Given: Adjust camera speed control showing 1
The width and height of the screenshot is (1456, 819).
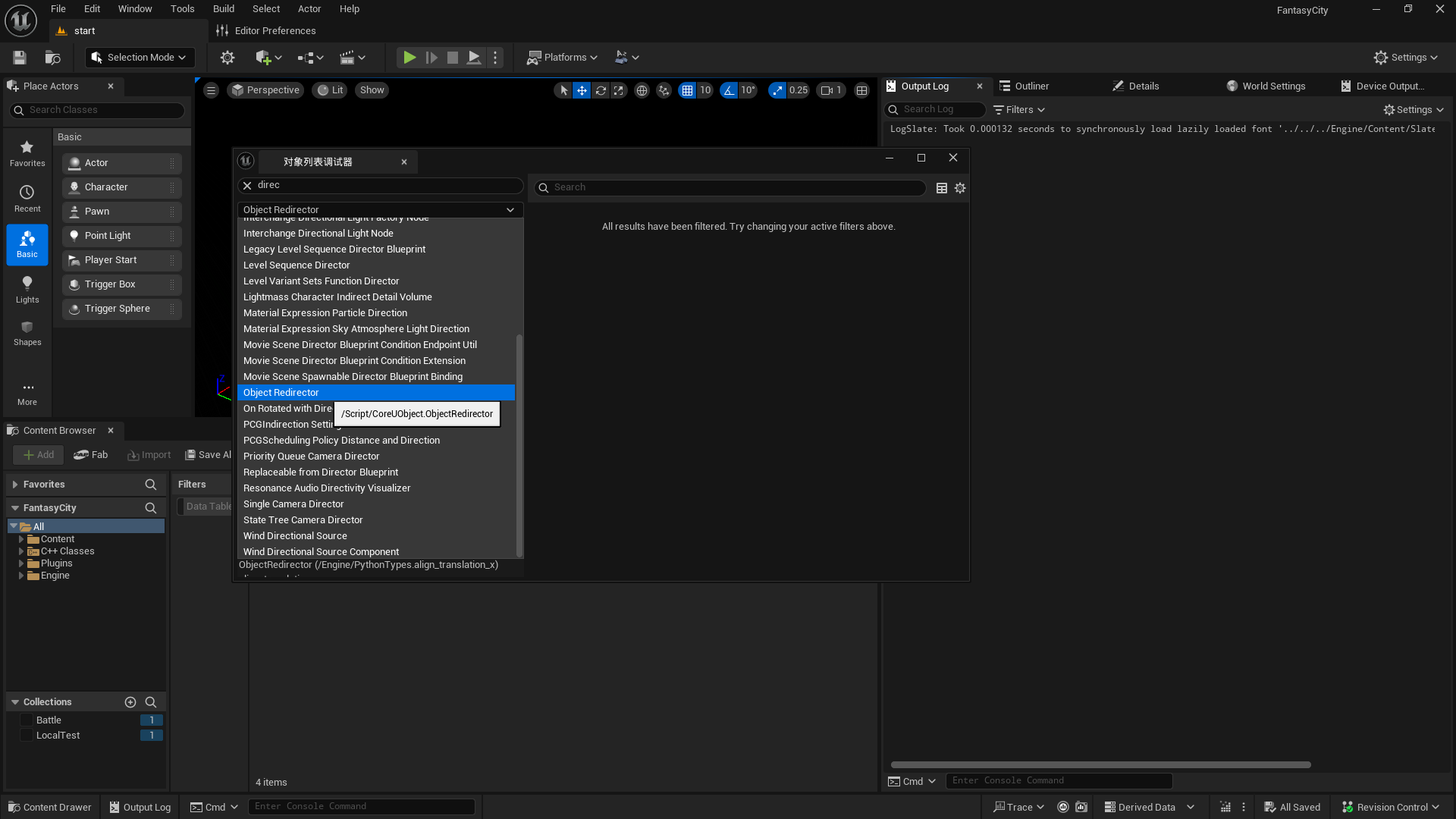Looking at the screenshot, I should point(831,90).
